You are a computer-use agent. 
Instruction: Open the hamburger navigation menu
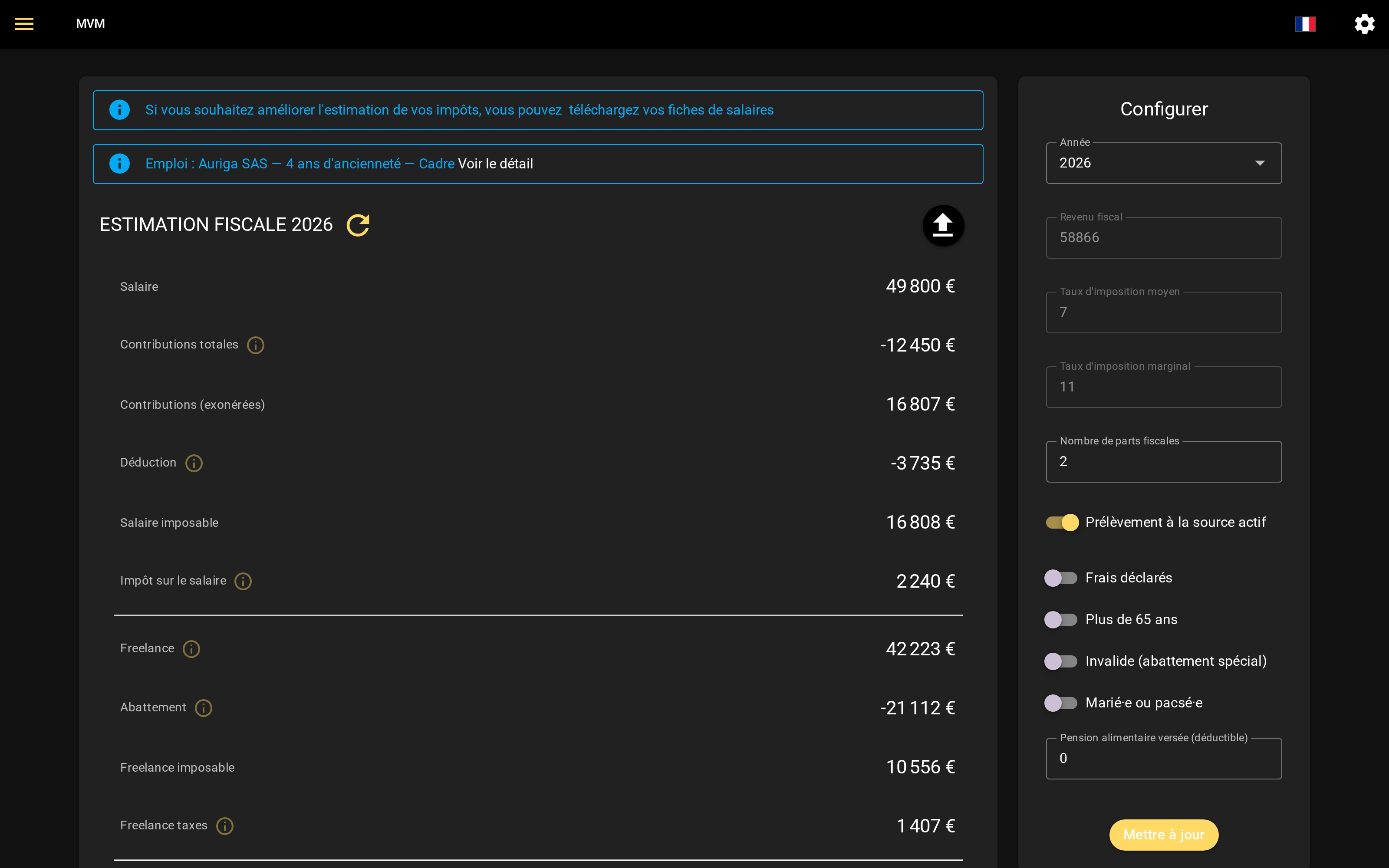[x=24, y=23]
